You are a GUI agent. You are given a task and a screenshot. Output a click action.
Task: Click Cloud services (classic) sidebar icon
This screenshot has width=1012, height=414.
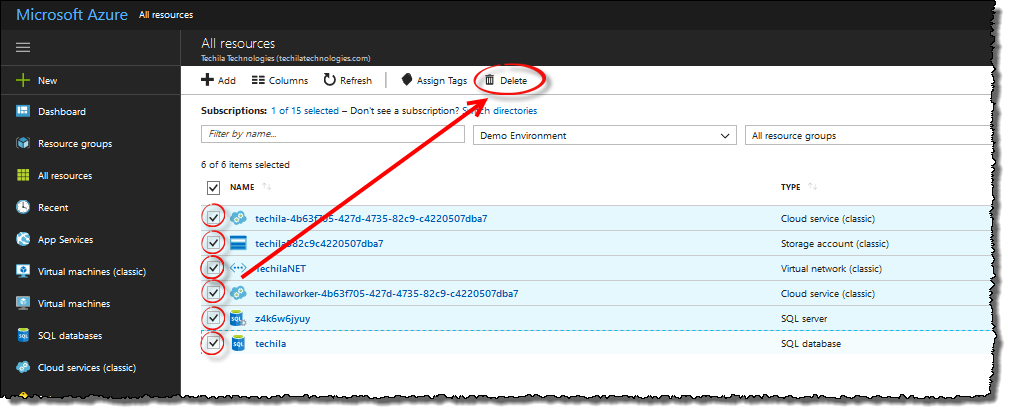click(23, 367)
